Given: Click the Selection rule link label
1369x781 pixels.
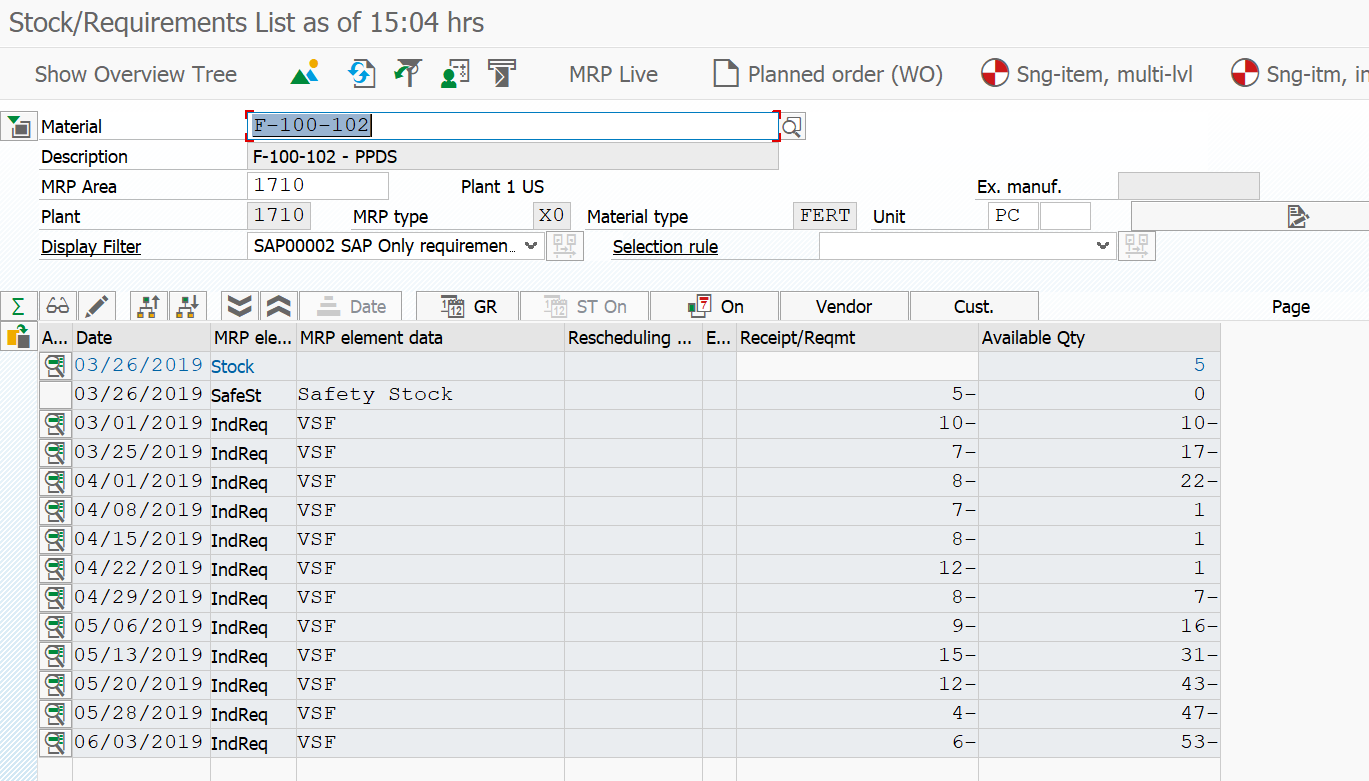Looking at the screenshot, I should pyautogui.click(x=665, y=247).
